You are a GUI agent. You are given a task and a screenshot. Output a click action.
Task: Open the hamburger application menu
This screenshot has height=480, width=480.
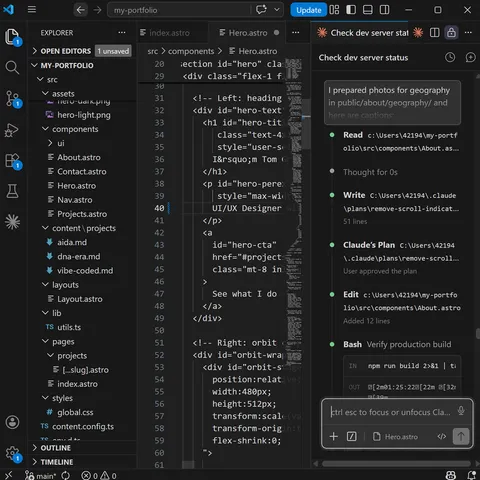[x=32, y=10]
